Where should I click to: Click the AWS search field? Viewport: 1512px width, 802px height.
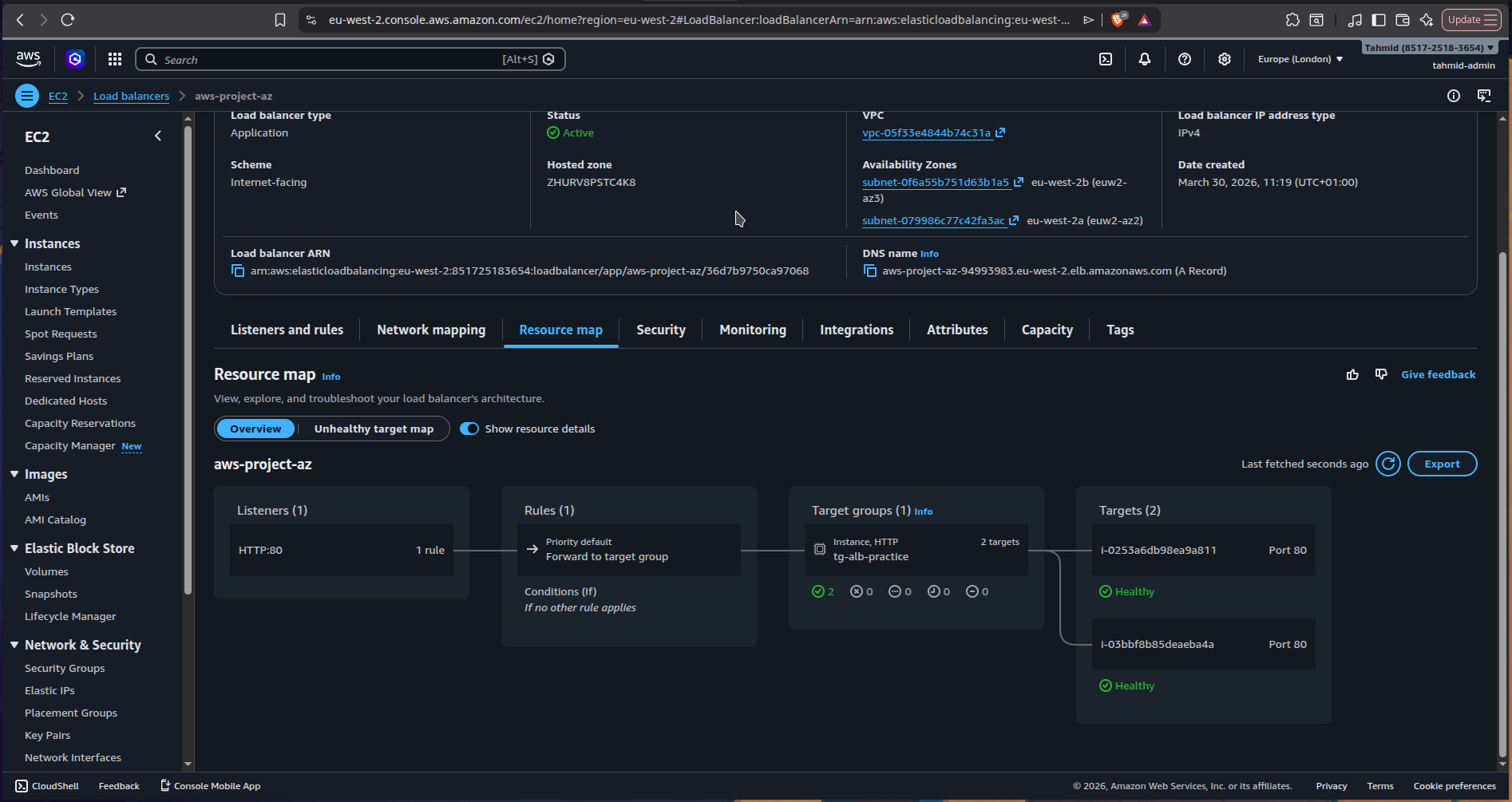point(350,59)
